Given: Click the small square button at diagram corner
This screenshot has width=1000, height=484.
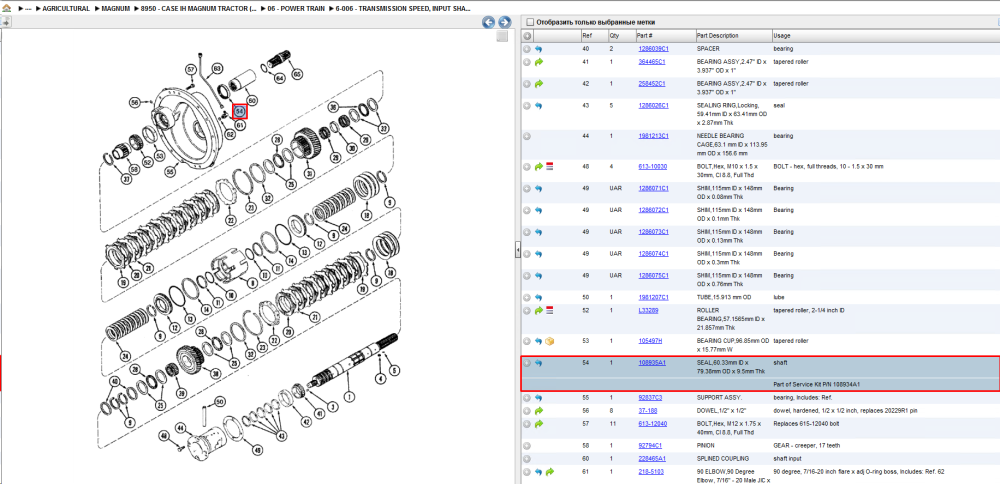Looking at the screenshot, I should point(502,36).
